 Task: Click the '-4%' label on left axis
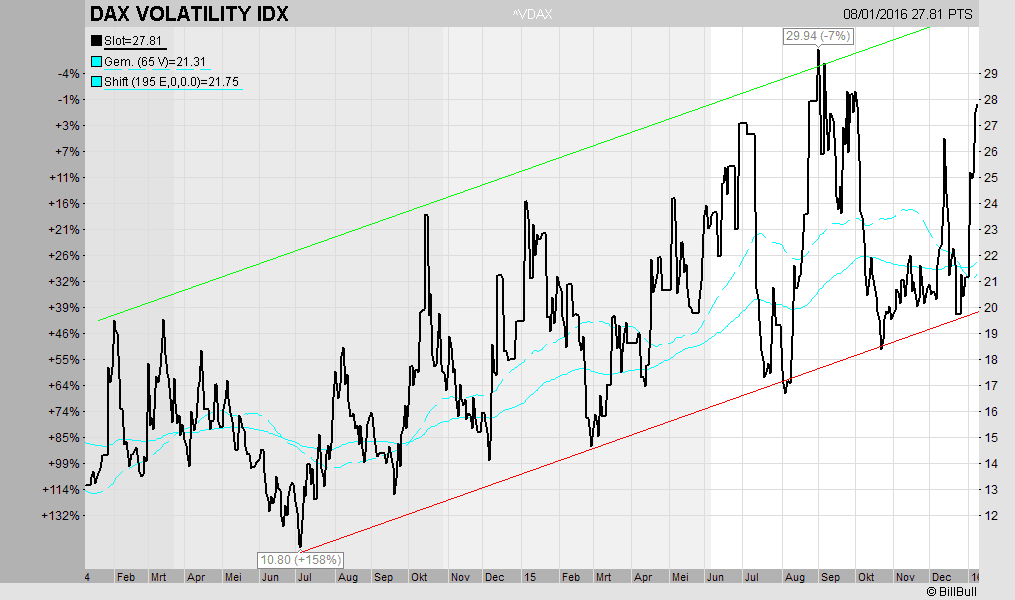(69, 74)
